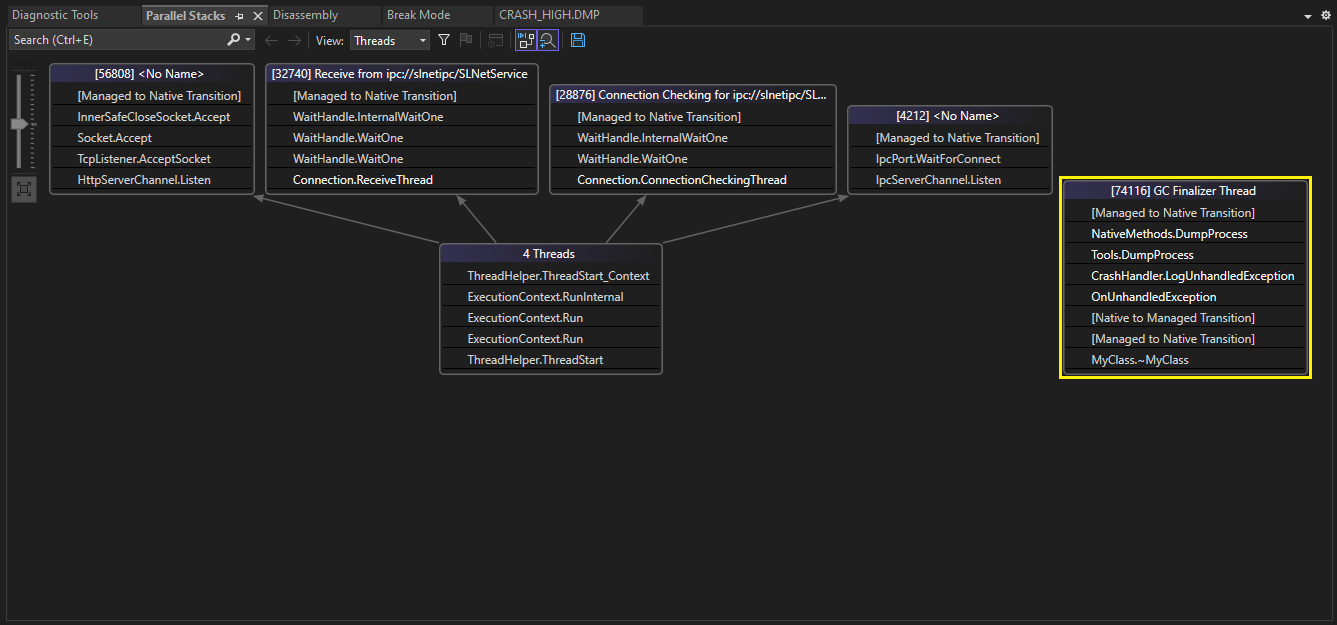Select thread header [28876] Connection Checking
The height and width of the screenshot is (625, 1337).
(692, 95)
